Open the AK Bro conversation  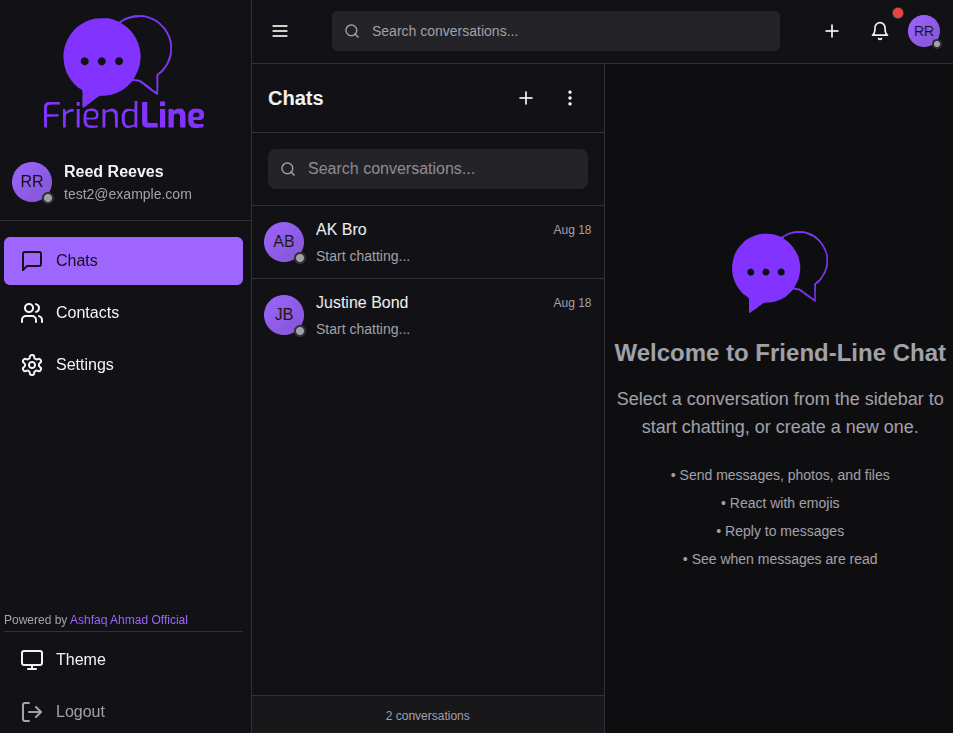pos(440,242)
